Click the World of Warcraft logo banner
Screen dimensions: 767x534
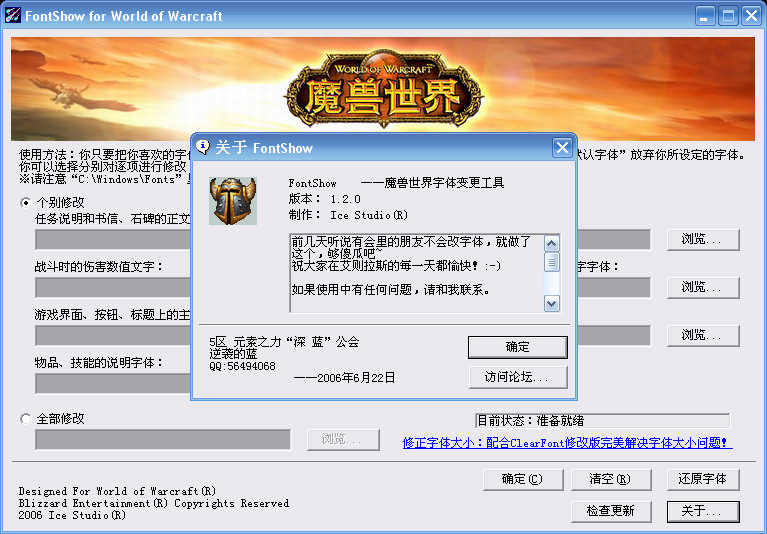click(383, 89)
